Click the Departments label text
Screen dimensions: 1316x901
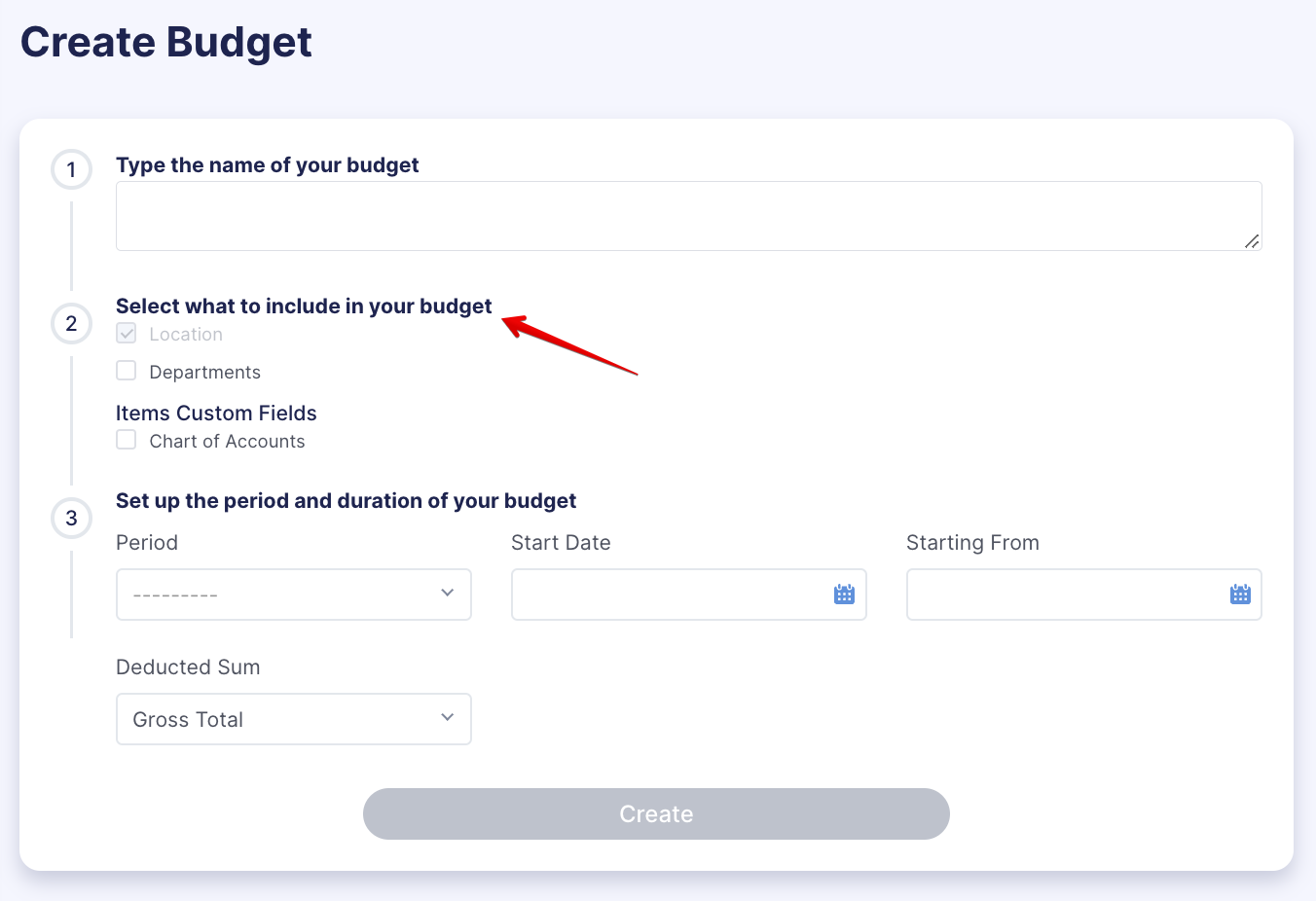click(x=204, y=371)
